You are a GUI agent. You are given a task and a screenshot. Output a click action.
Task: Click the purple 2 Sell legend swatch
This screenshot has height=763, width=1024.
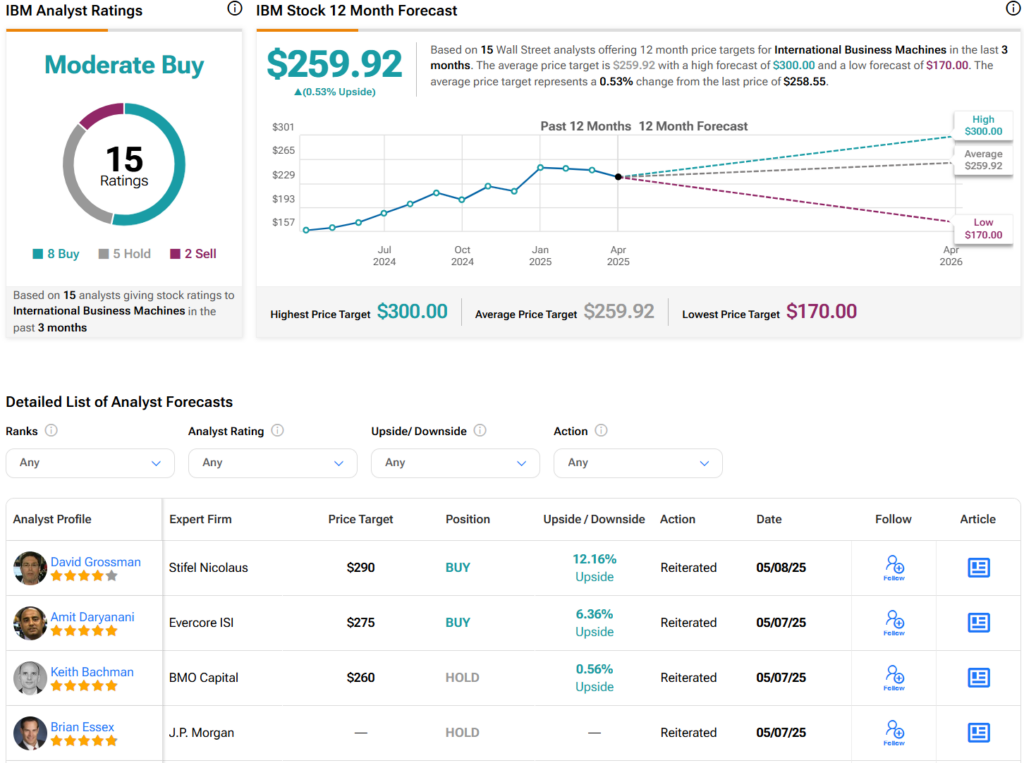(175, 253)
